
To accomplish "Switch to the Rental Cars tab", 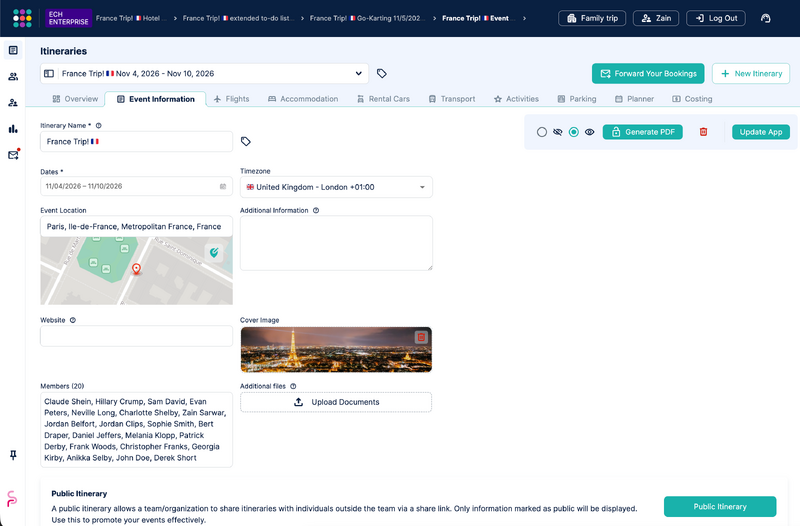I will 383,99.
